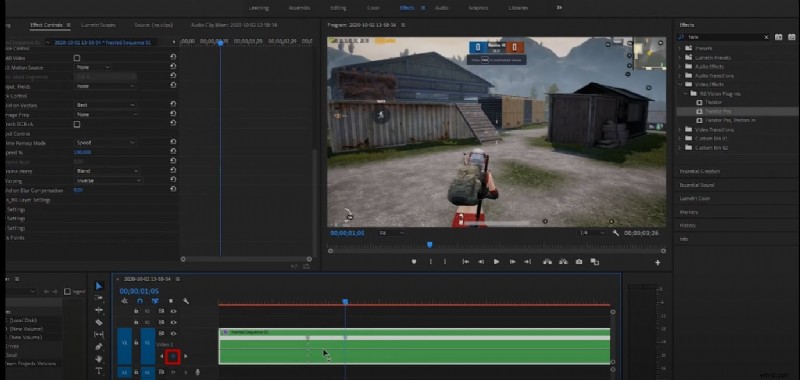
Task: Hide the V3 track output eye
Action: (173, 311)
